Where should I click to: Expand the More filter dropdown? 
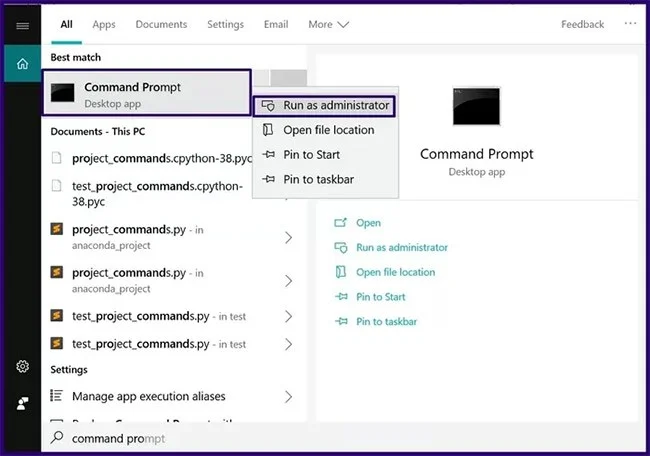tap(328, 24)
